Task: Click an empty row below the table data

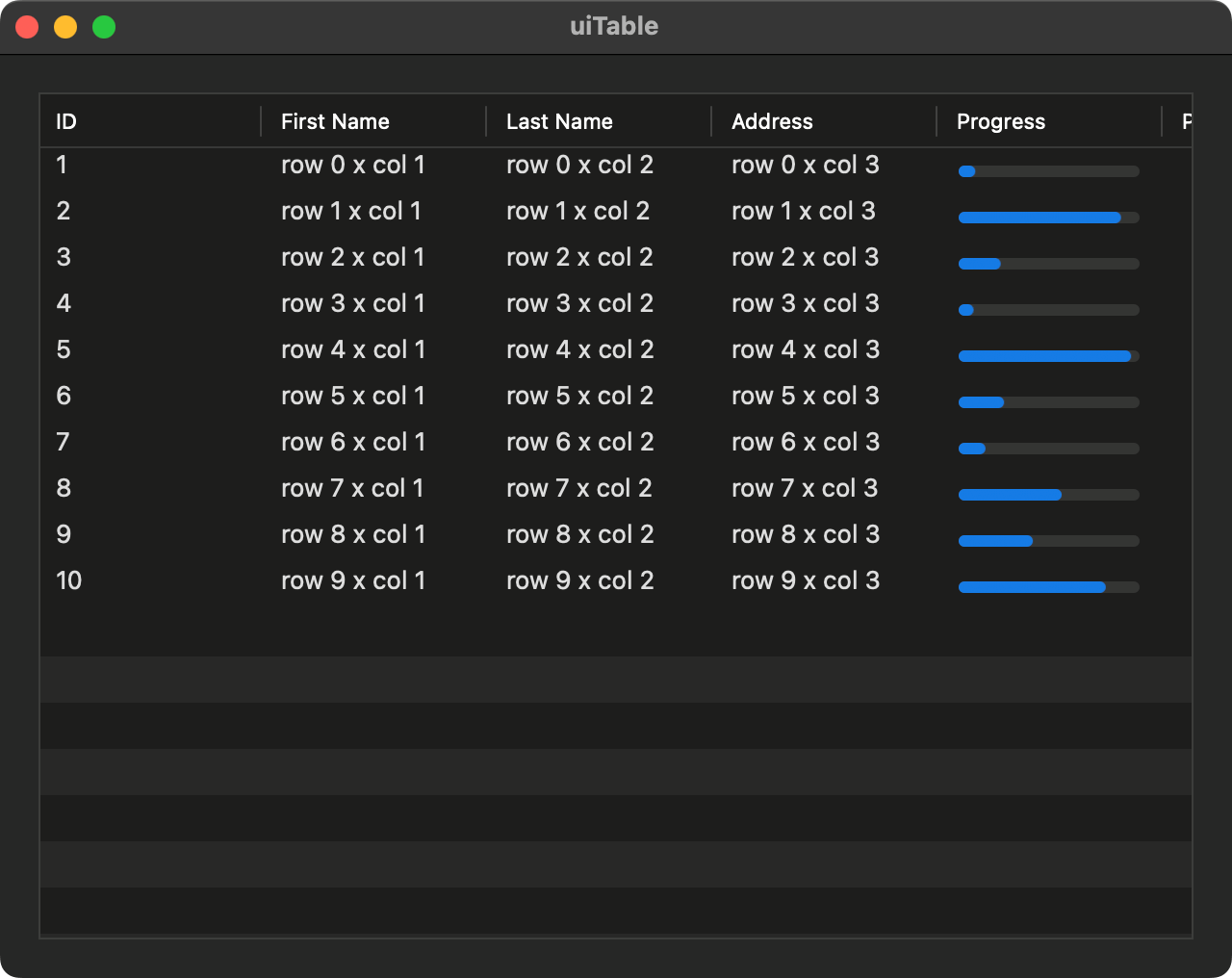Action: 616,726
